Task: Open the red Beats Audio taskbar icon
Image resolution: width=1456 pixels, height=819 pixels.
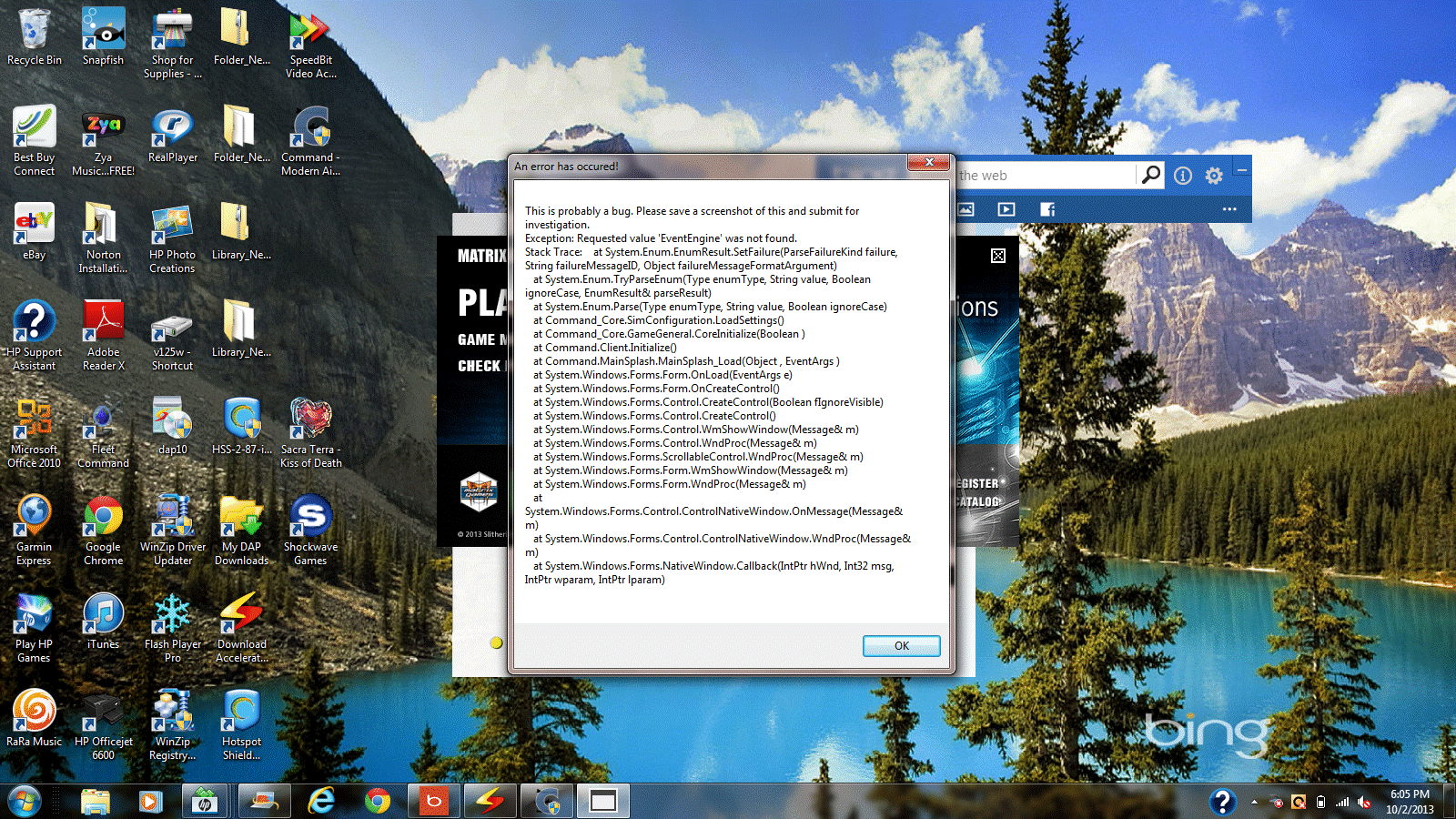Action: [433, 801]
